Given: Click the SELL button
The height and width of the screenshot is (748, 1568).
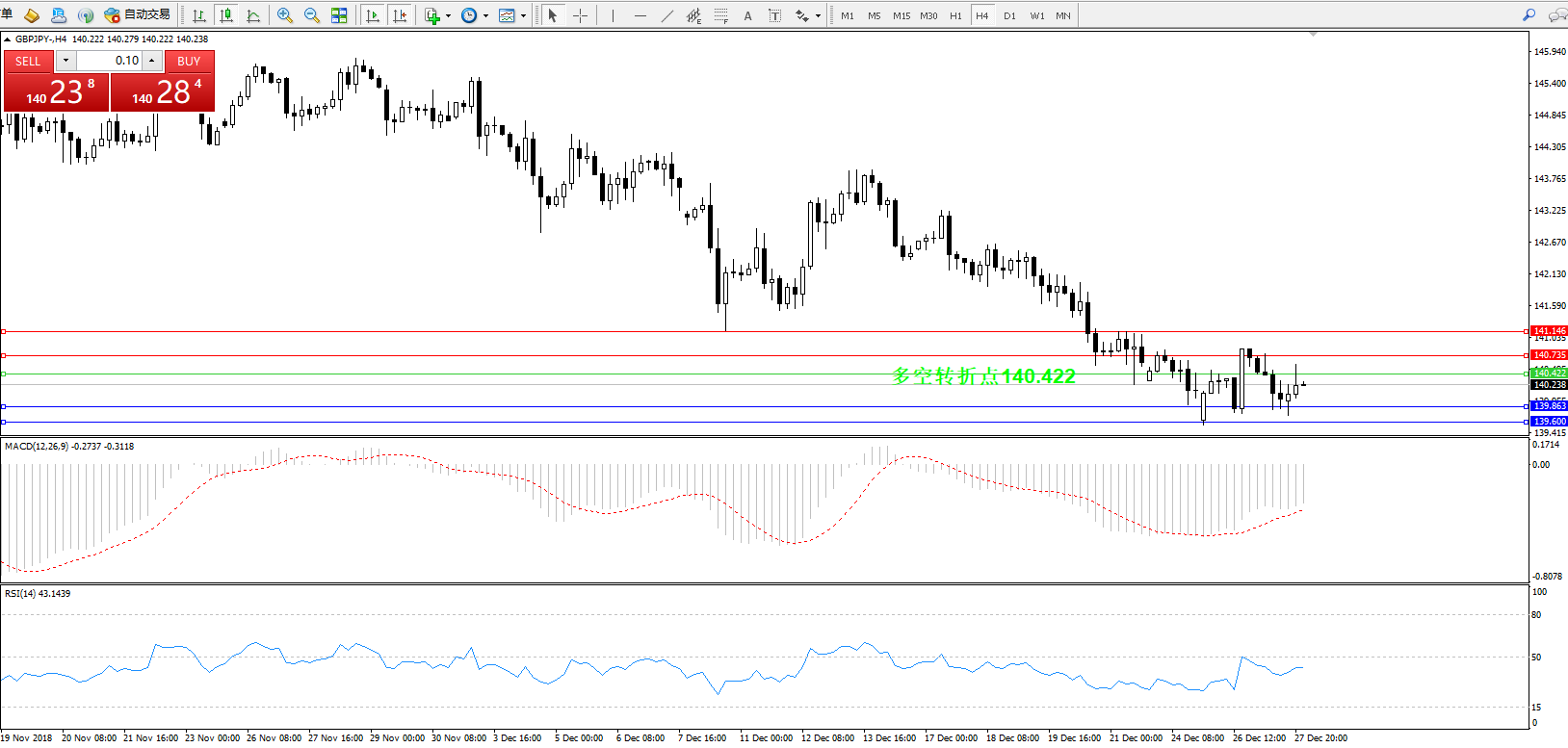Looking at the screenshot, I should pyautogui.click(x=28, y=61).
